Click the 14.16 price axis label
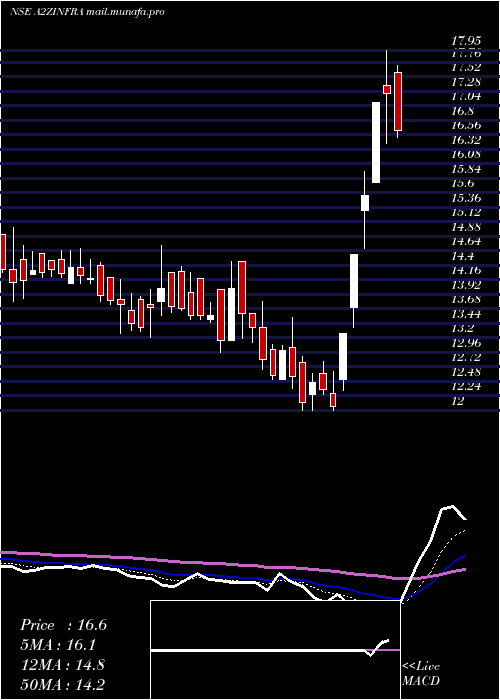 (467, 271)
